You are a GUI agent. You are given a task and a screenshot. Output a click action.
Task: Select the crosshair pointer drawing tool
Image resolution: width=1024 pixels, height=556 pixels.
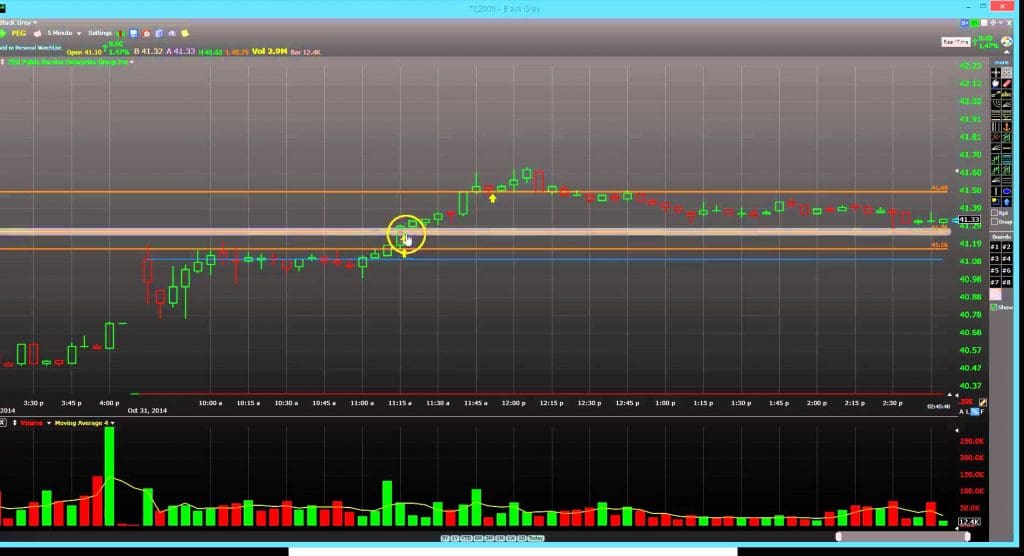click(996, 73)
